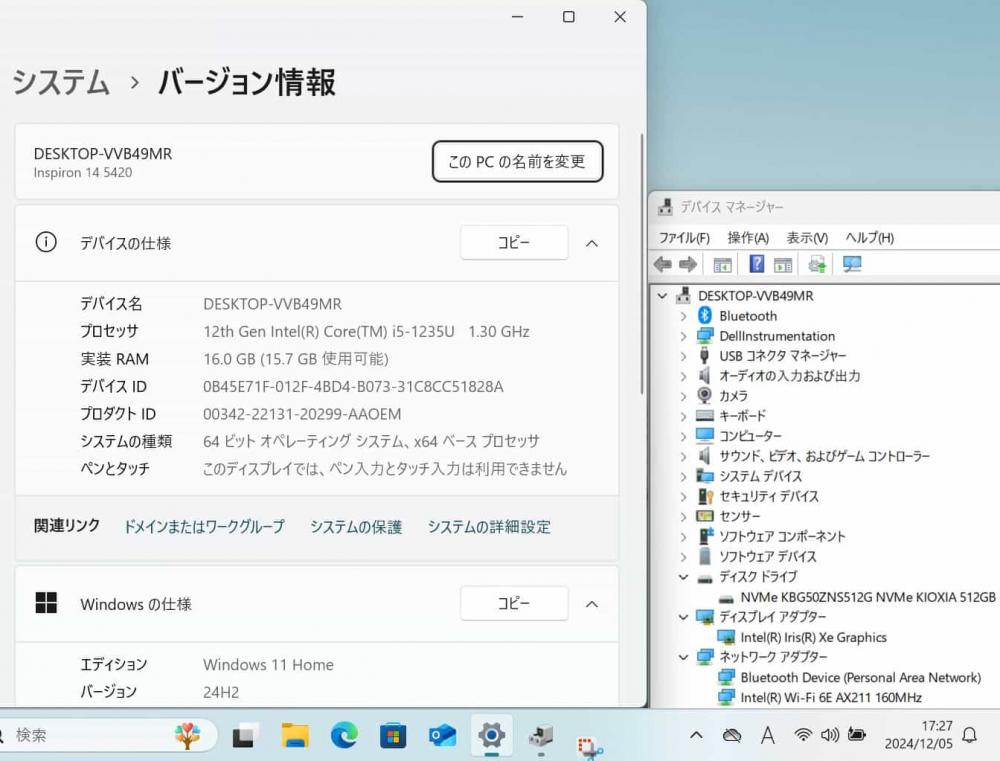Image resolution: width=1000 pixels, height=761 pixels.
Task: Open Task View from the taskbar
Action: (246, 736)
